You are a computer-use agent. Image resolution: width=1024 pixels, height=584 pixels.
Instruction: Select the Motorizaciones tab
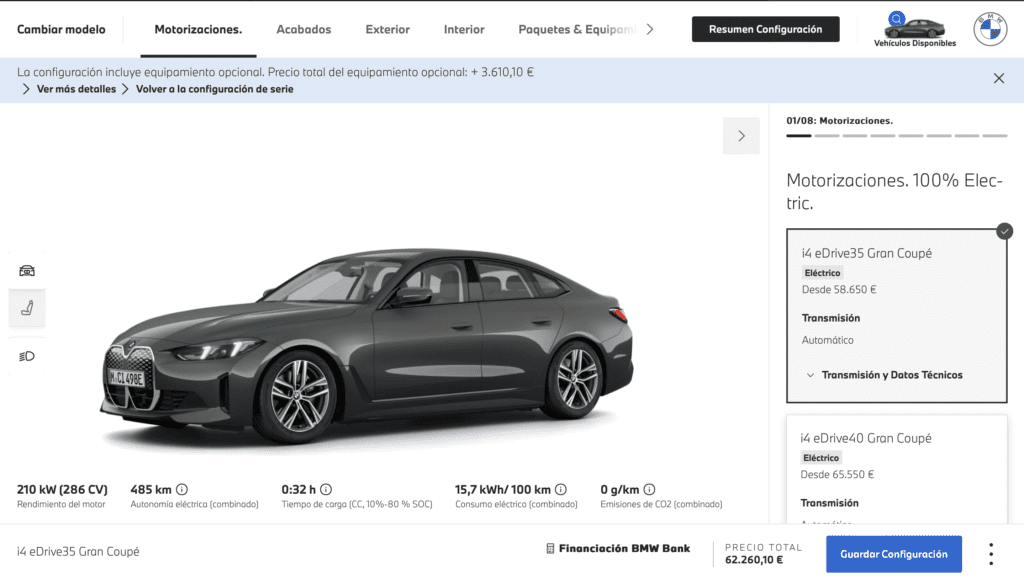[x=198, y=29]
